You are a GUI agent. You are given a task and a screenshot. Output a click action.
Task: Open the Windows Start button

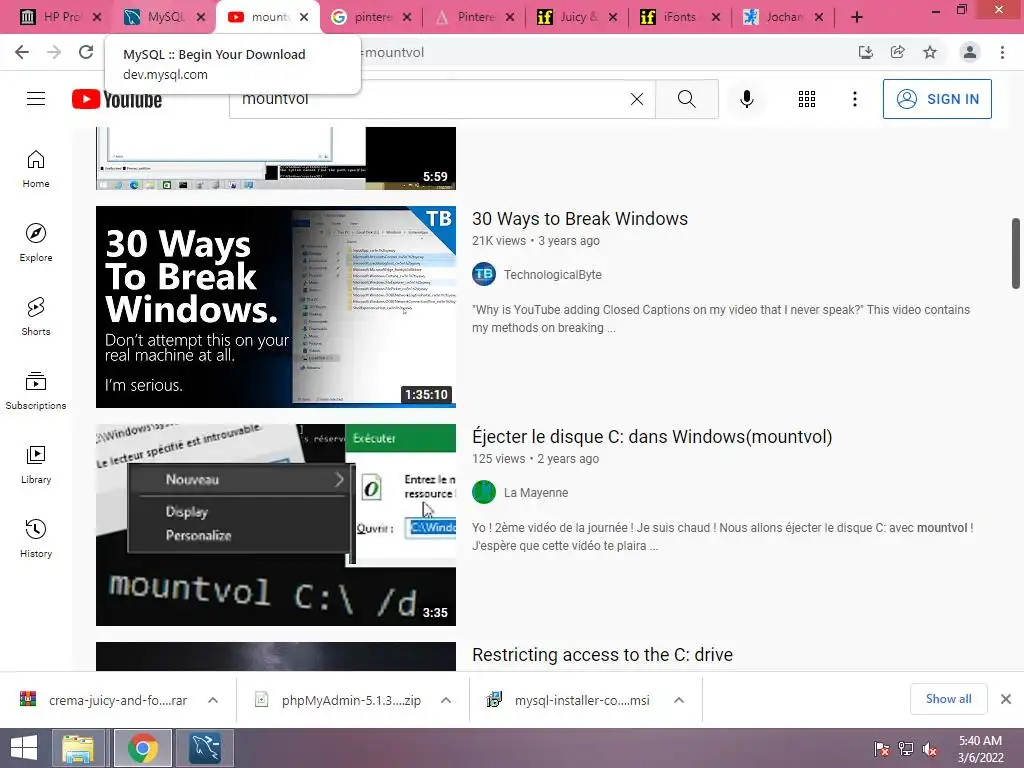tap(24, 748)
